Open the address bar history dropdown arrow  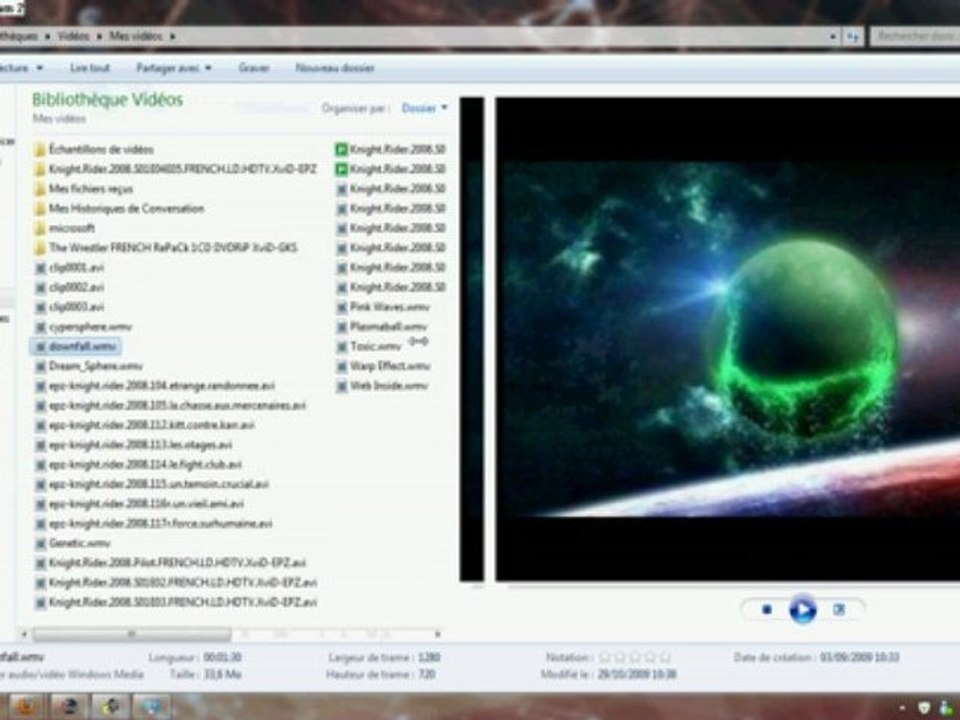point(833,37)
